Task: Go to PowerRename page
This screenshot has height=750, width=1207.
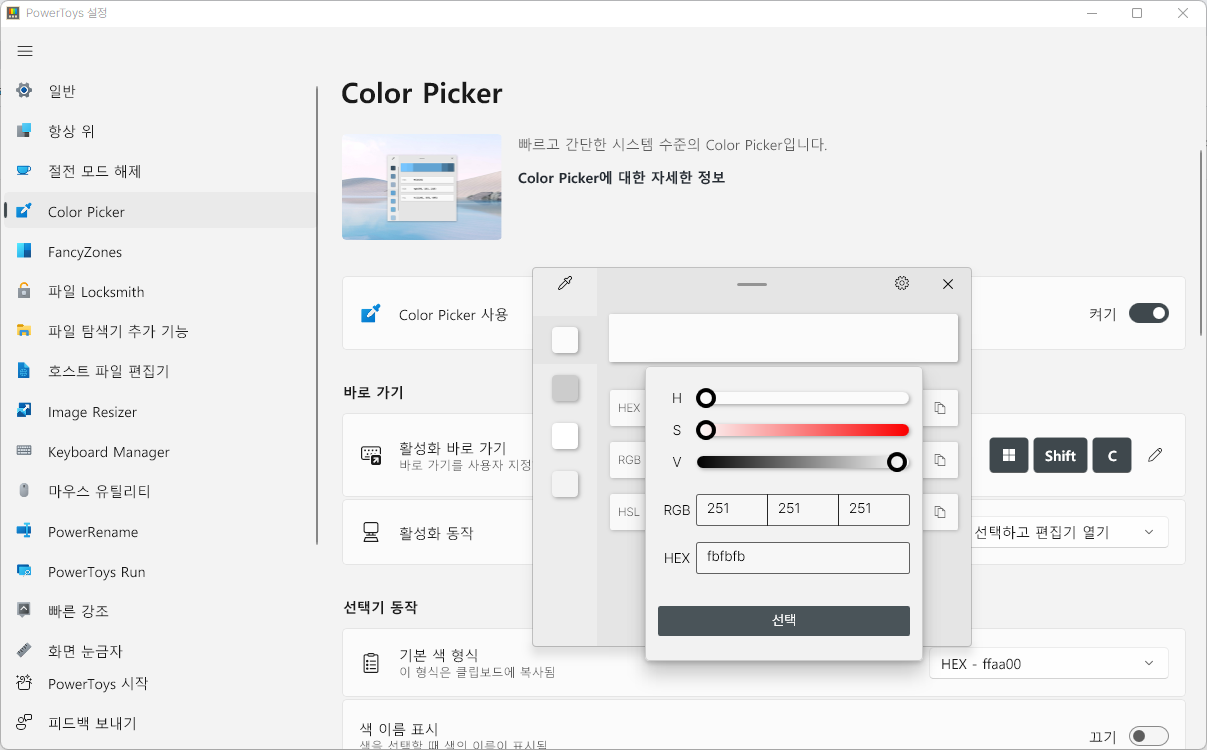Action: pos(160,531)
